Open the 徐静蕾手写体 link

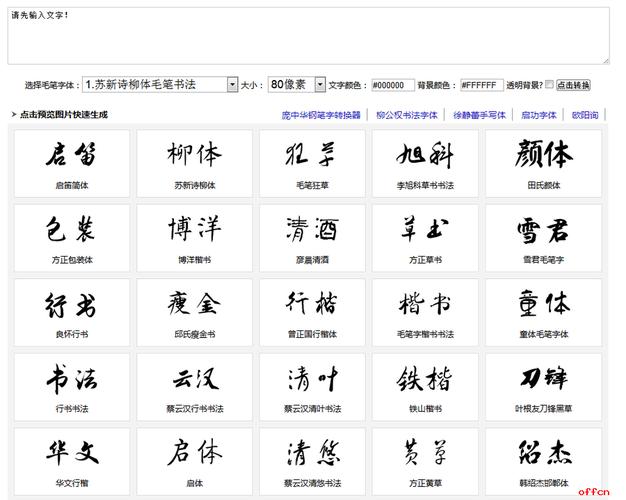[x=478, y=115]
